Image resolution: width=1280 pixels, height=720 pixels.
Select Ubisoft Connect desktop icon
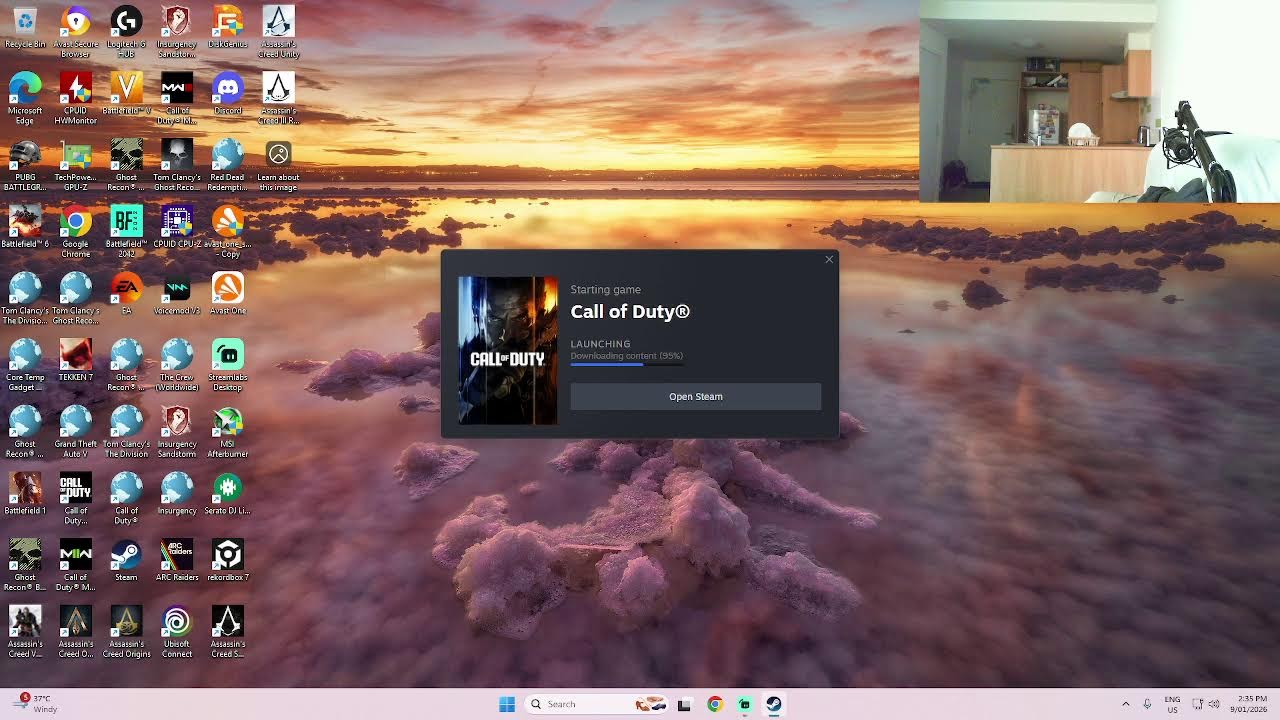177,632
